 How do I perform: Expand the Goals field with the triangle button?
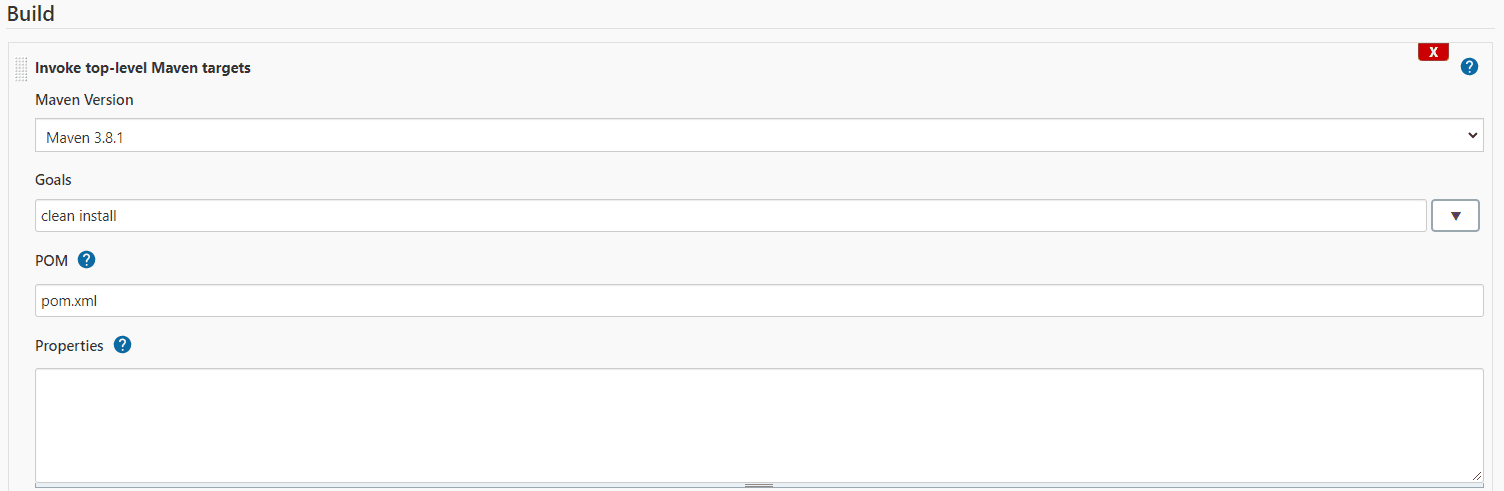[x=1455, y=215]
